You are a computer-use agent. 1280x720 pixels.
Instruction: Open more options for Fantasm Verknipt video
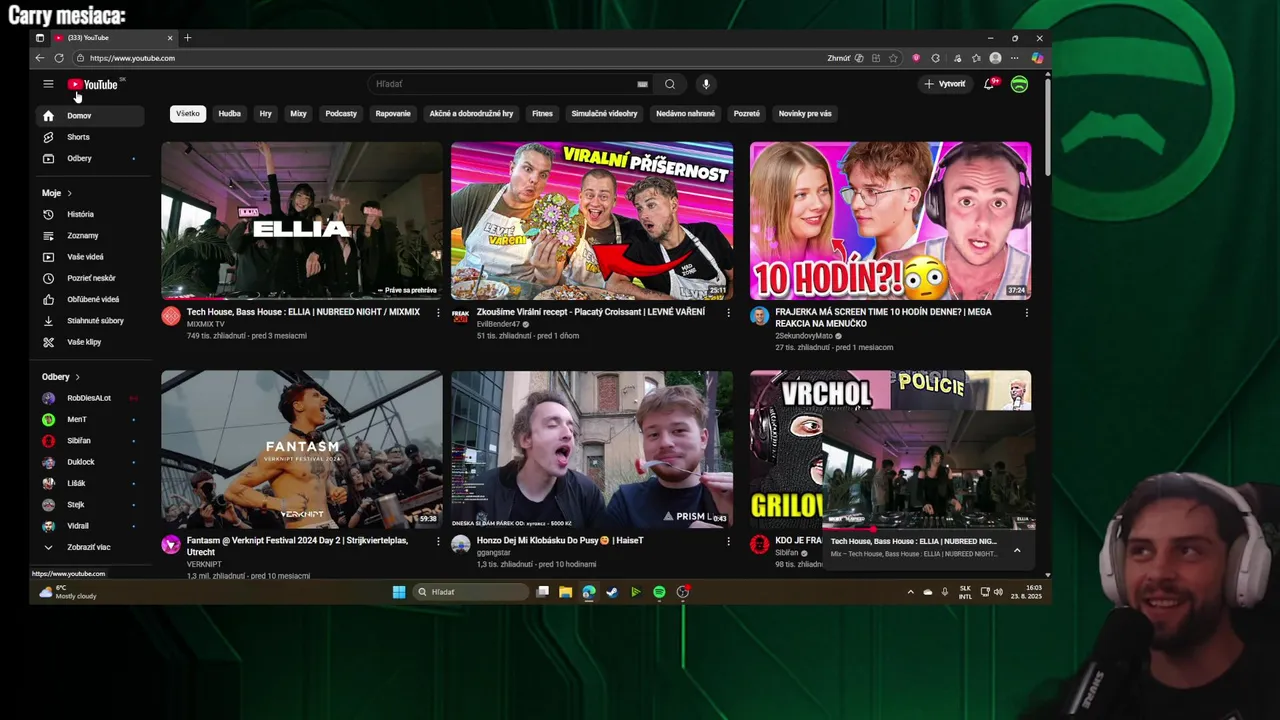click(438, 541)
